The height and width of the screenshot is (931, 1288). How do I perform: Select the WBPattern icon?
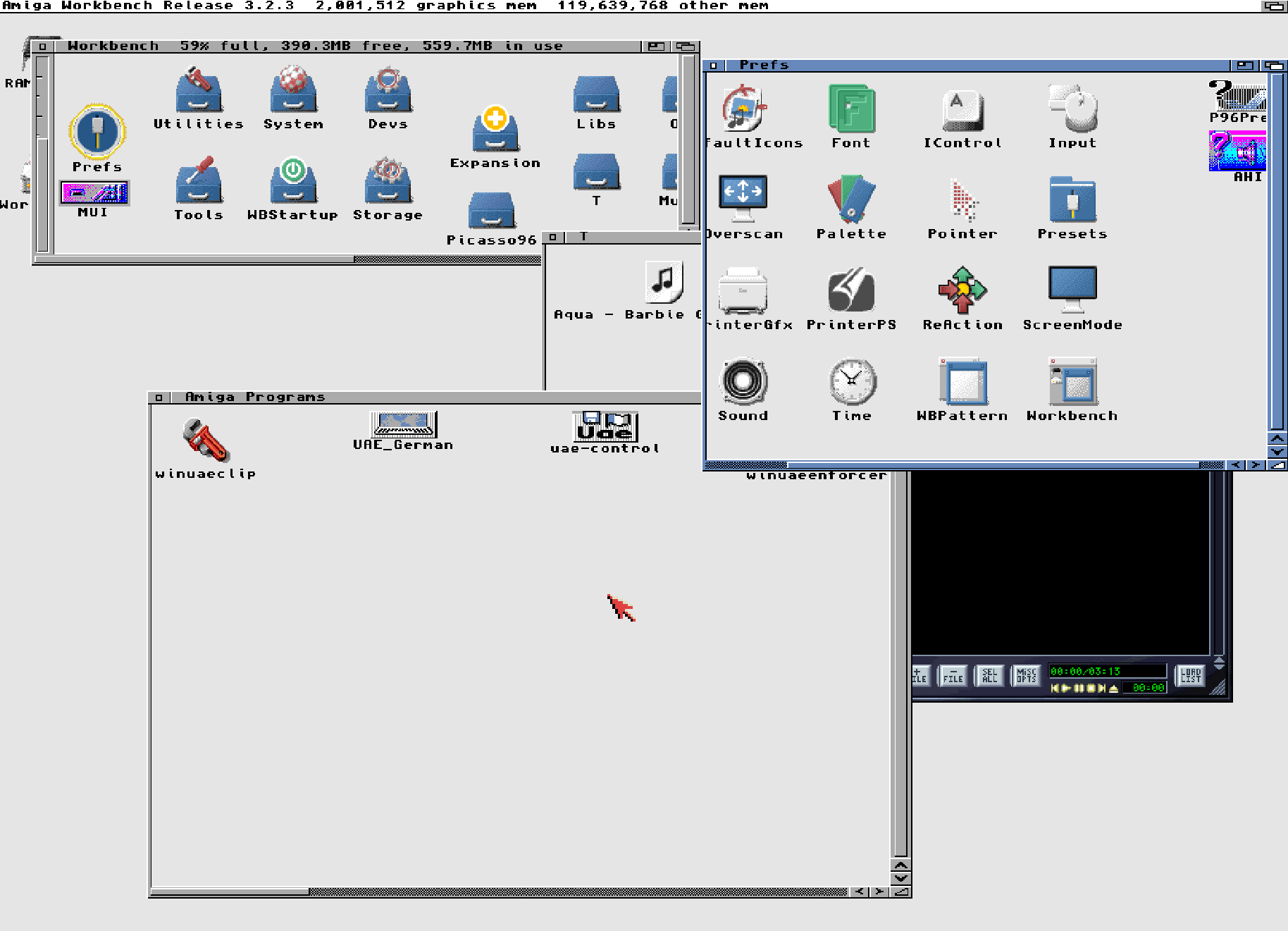[962, 381]
